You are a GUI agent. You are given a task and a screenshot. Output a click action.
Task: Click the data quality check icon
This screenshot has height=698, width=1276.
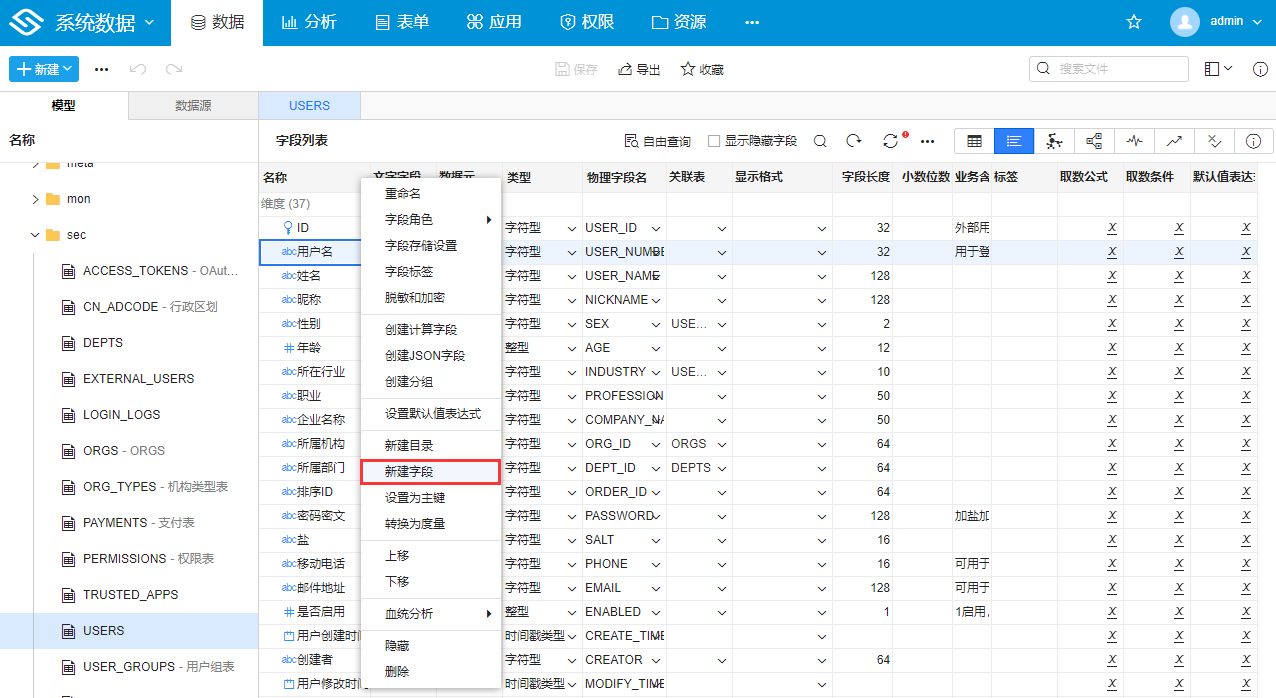[x=1213, y=140]
